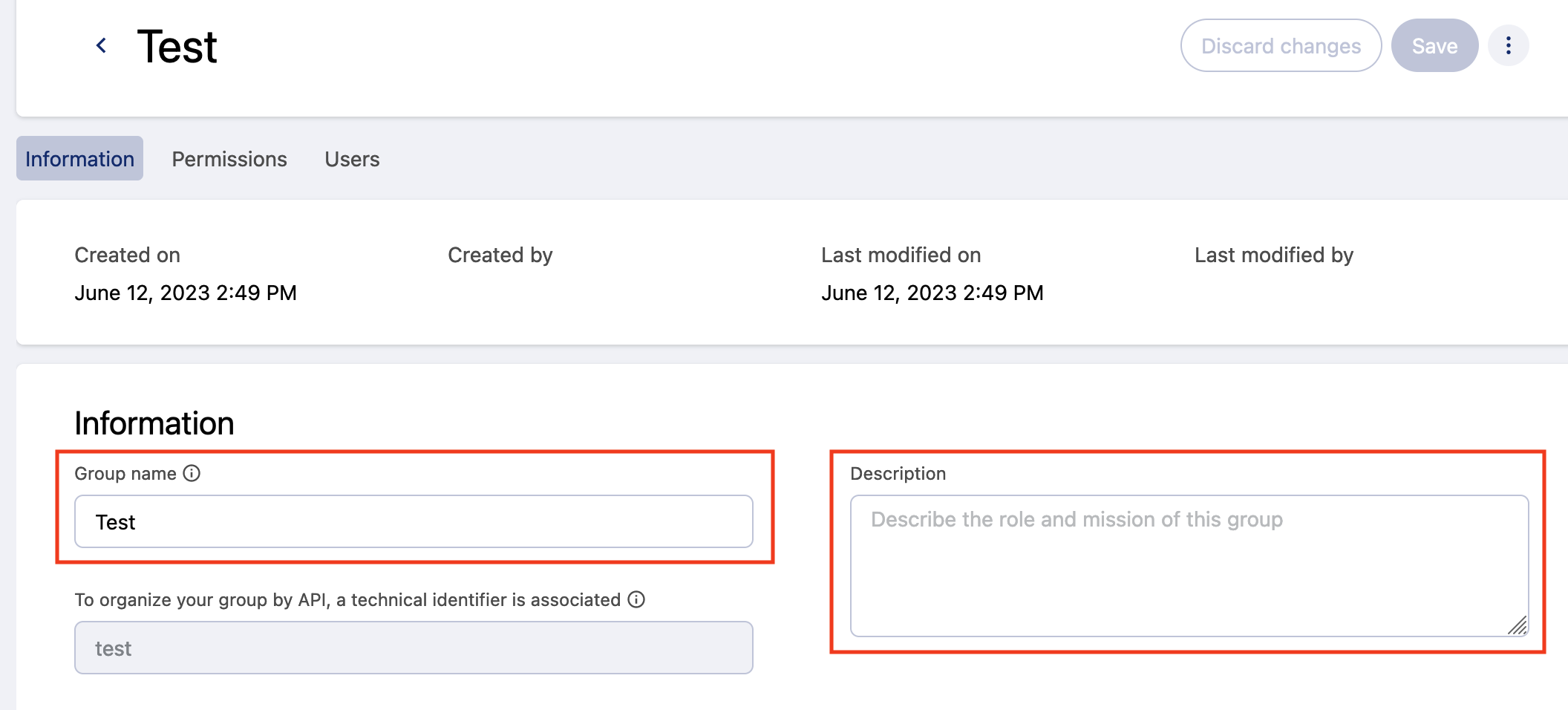Open the Users tab
The width and height of the screenshot is (1568, 710).
coord(352,159)
